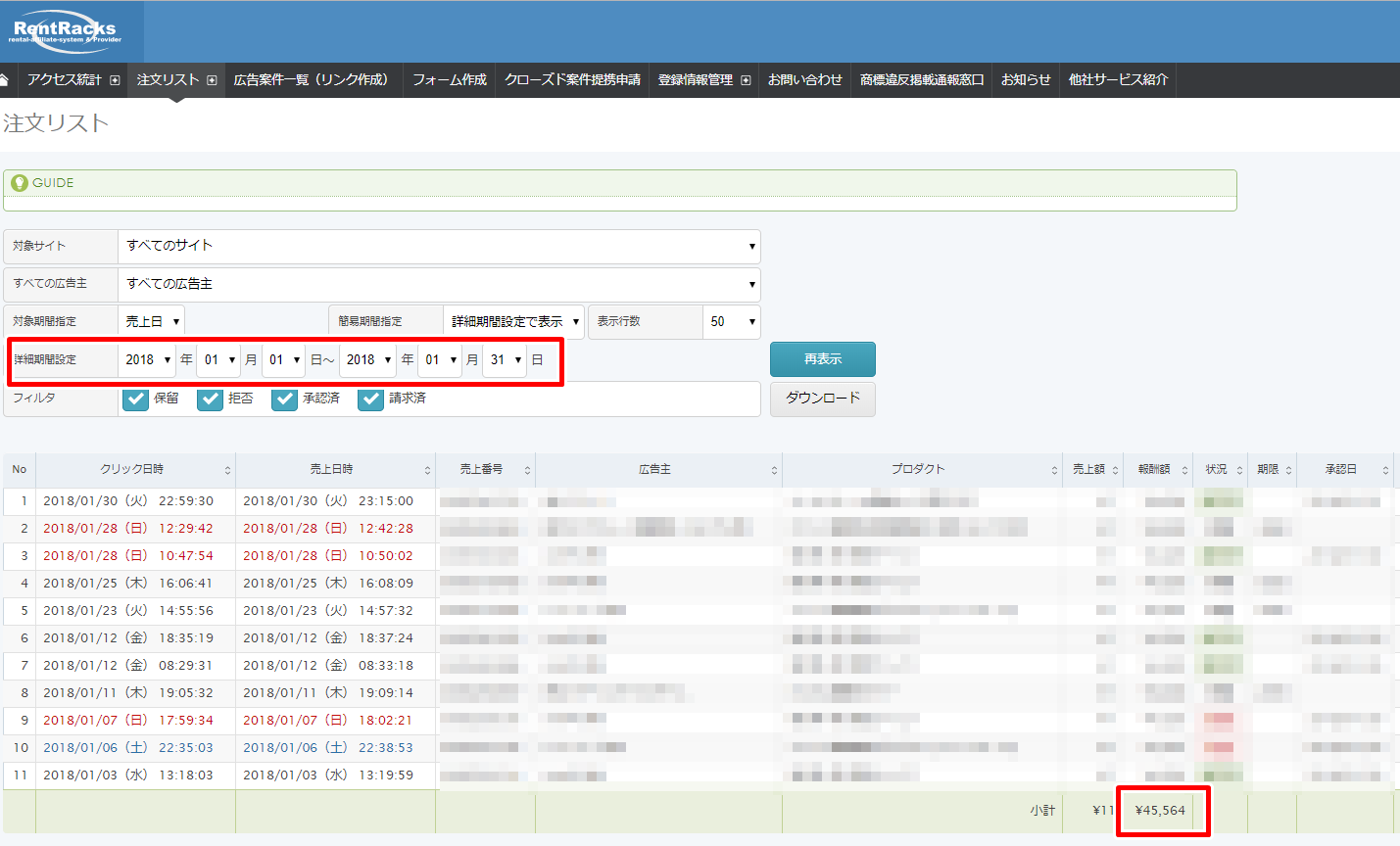This screenshot has width=1400, height=846.
Task: Click the GUIDE lightbulb icon
Action: [19, 183]
